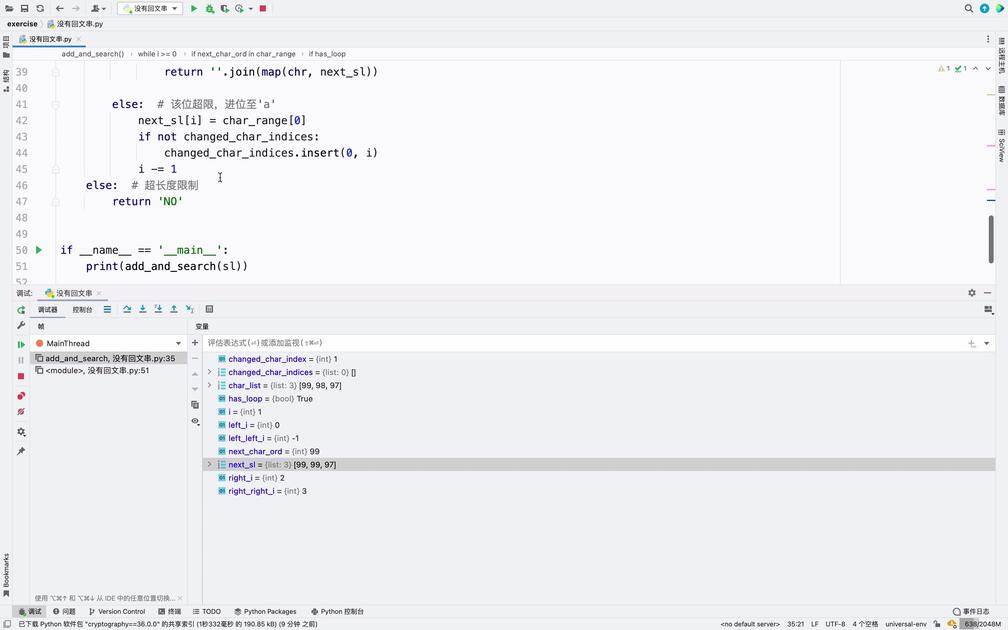The width and height of the screenshot is (1008, 630).
Task: Open the editor tabs more-options menu
Action: tap(988, 39)
